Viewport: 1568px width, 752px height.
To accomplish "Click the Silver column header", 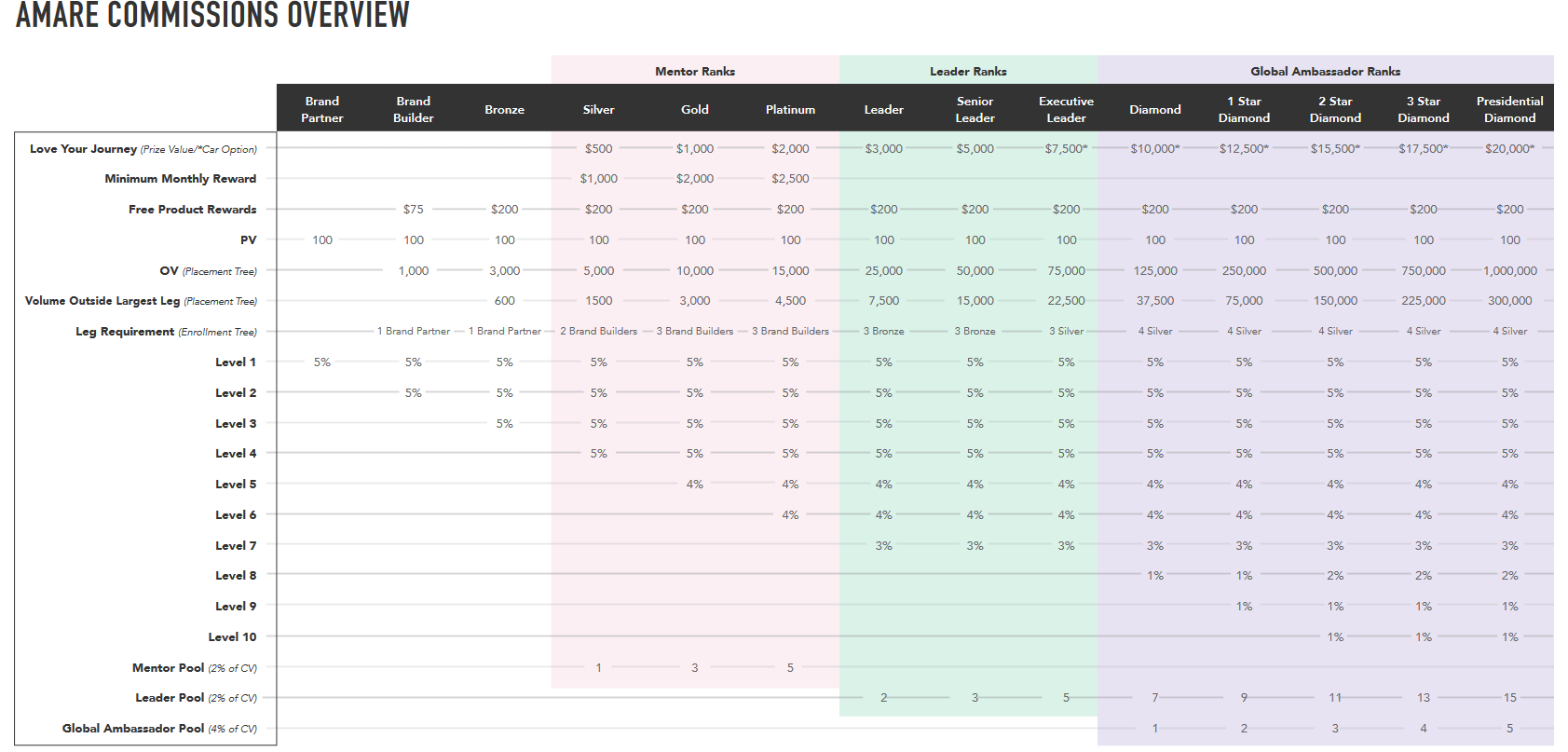I will point(599,110).
